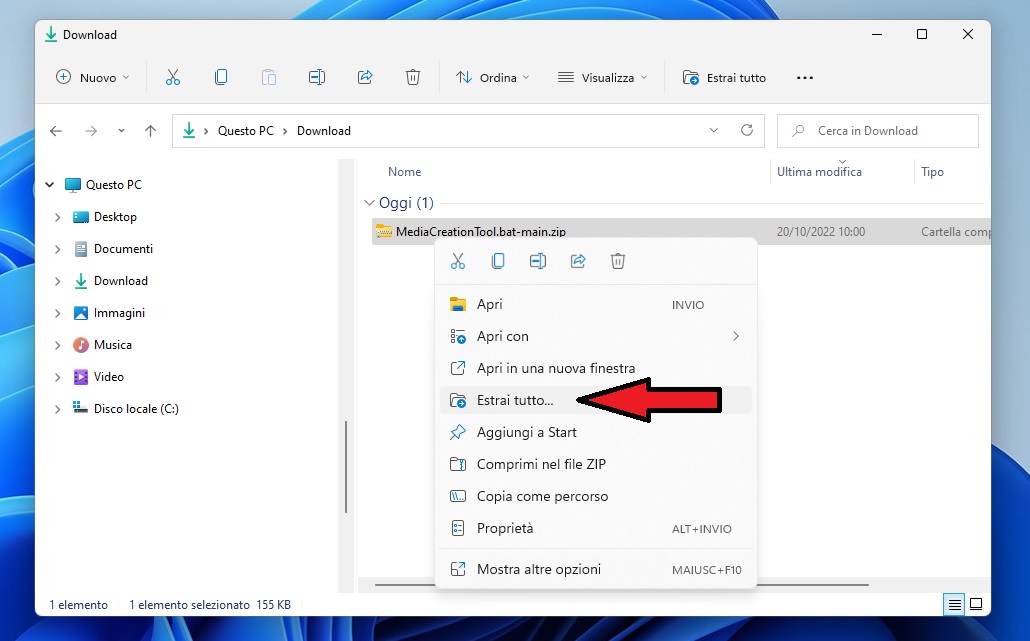Switch to details view layout icon
The image size is (1030, 641).
pos(954,604)
